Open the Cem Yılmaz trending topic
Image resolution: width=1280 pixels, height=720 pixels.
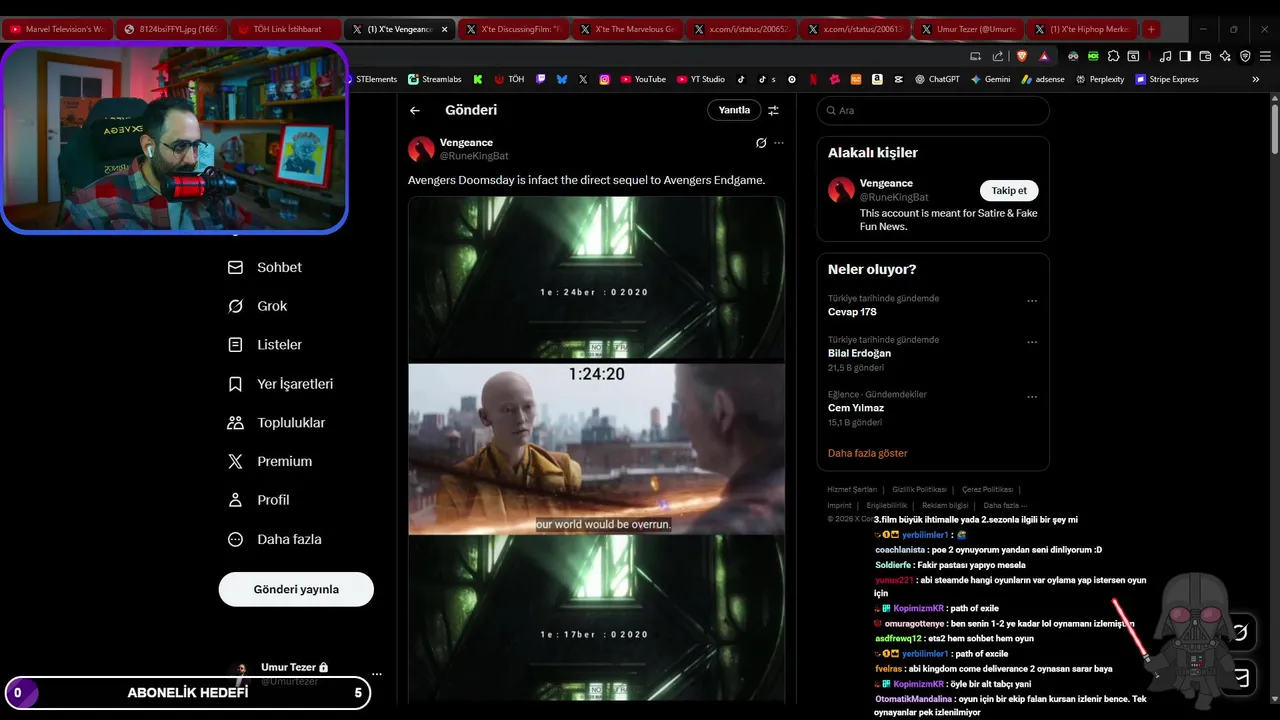tap(856, 408)
